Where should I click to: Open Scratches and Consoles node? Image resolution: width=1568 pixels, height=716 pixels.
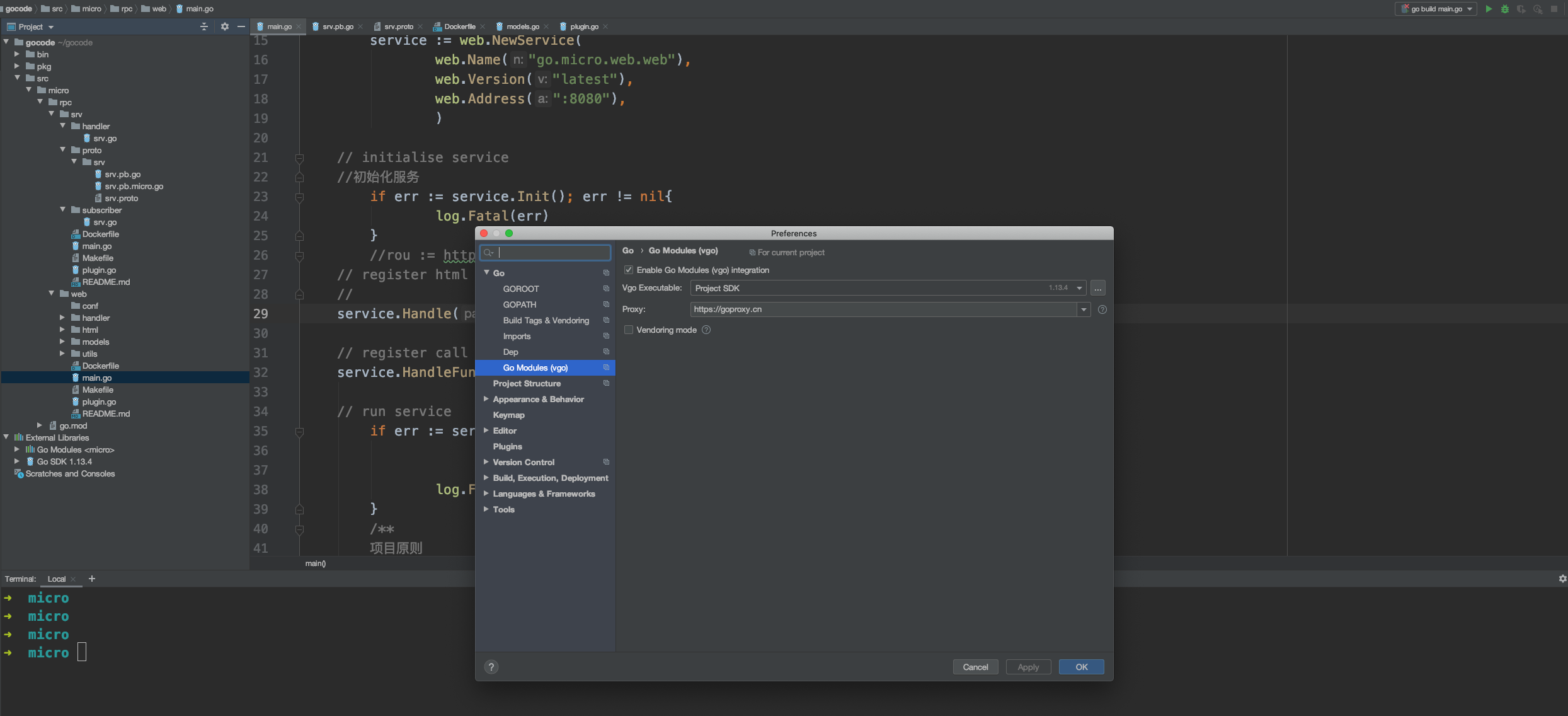point(70,474)
